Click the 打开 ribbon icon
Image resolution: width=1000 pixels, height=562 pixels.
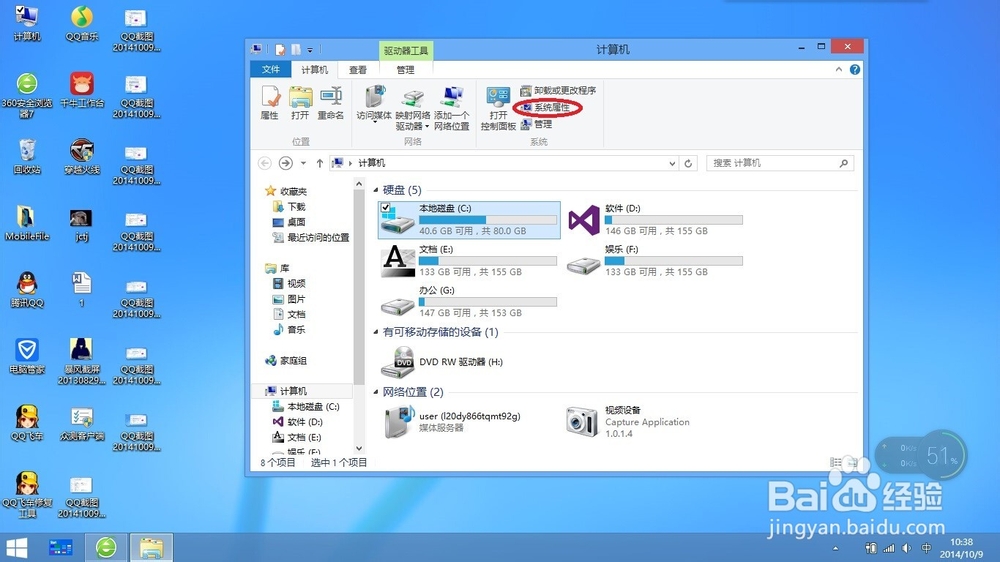tap(300, 103)
